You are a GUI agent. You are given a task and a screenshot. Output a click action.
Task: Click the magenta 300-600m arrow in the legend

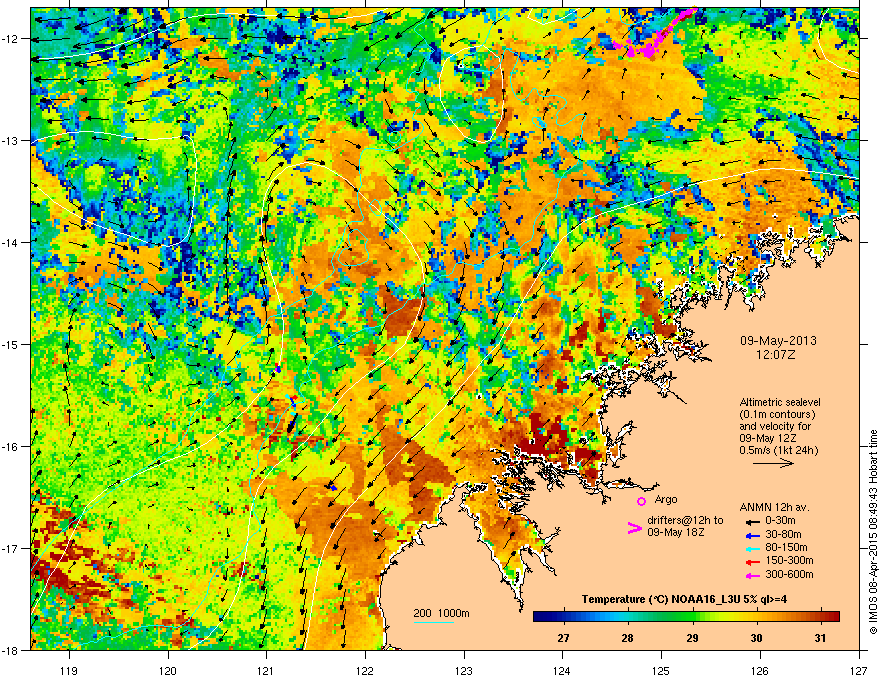[x=751, y=575]
